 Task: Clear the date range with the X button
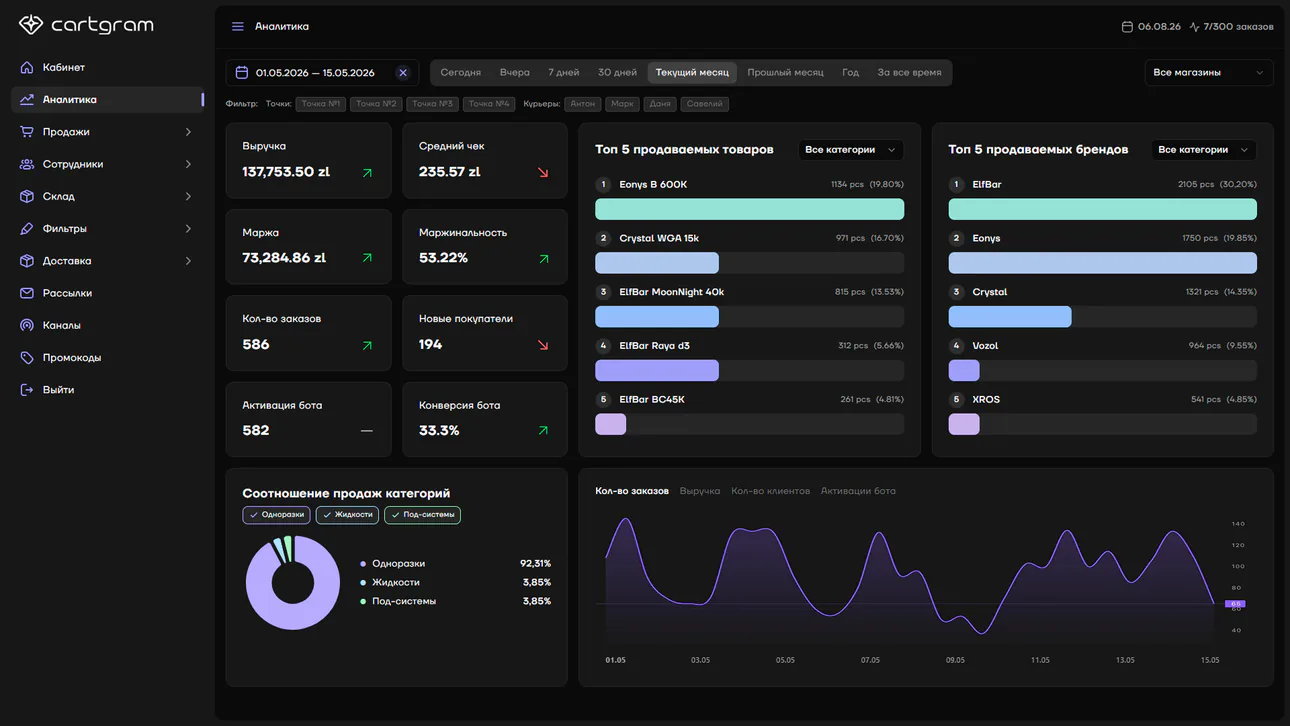(403, 73)
